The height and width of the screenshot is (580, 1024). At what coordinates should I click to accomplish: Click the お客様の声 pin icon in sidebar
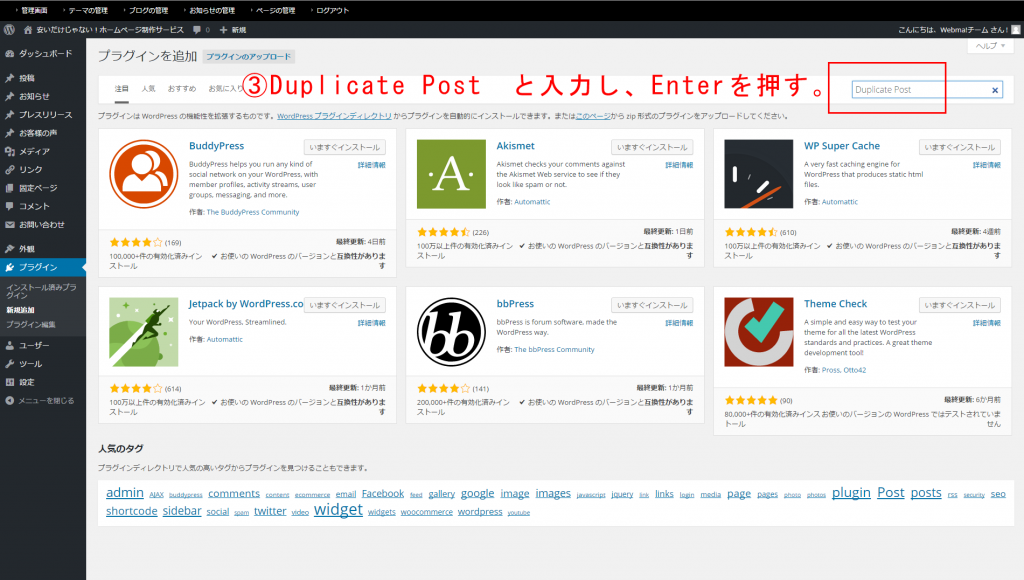[x=10, y=133]
